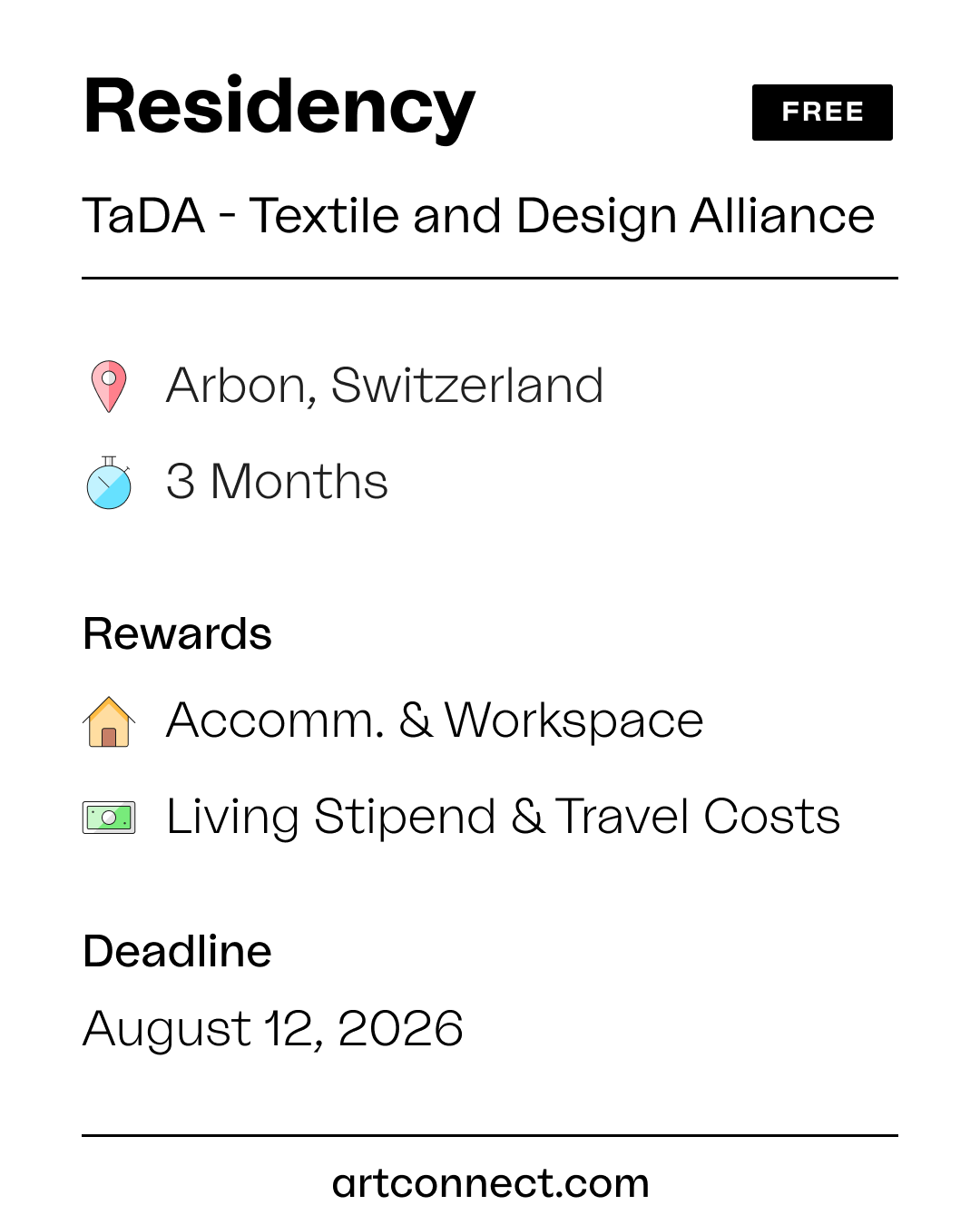
Task: Click TaDA - Textile and Design Alliance title
Action: (x=478, y=217)
